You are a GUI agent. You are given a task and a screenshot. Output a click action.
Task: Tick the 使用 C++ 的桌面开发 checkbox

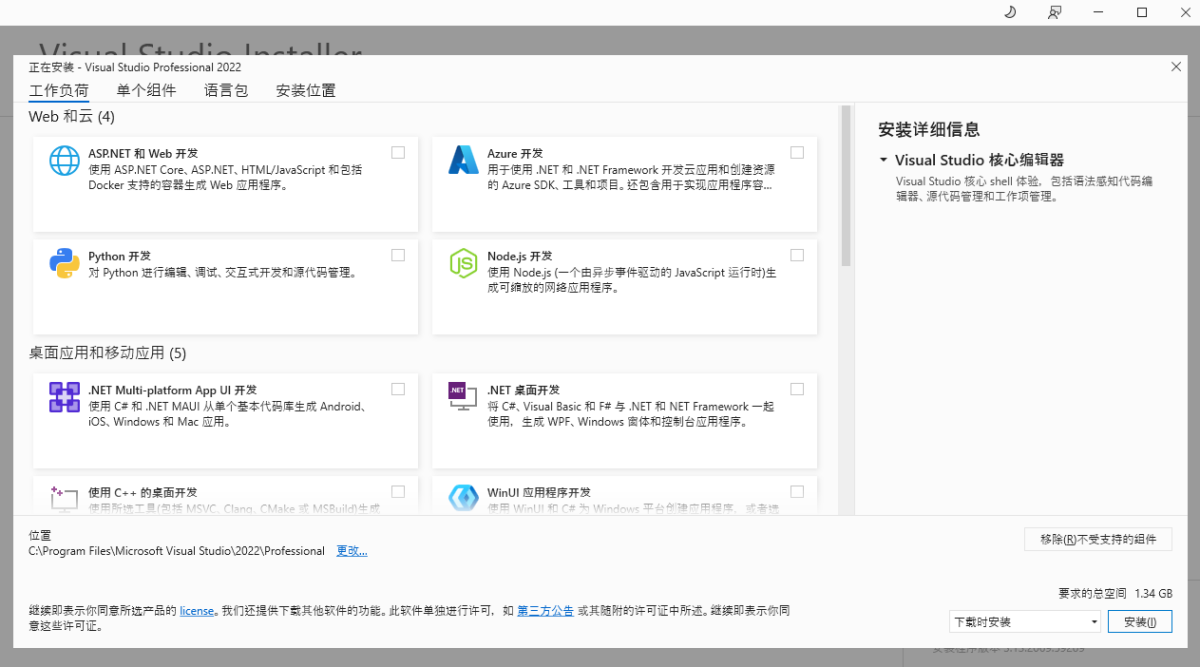[398, 491]
